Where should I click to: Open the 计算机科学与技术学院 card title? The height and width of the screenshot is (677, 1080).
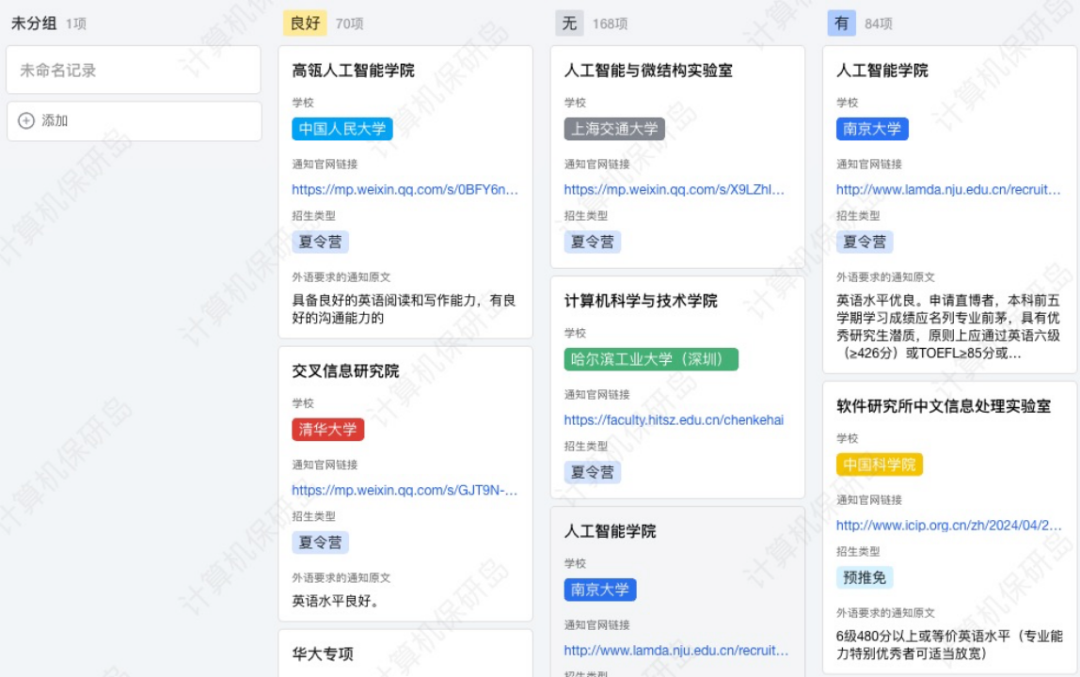(641, 301)
